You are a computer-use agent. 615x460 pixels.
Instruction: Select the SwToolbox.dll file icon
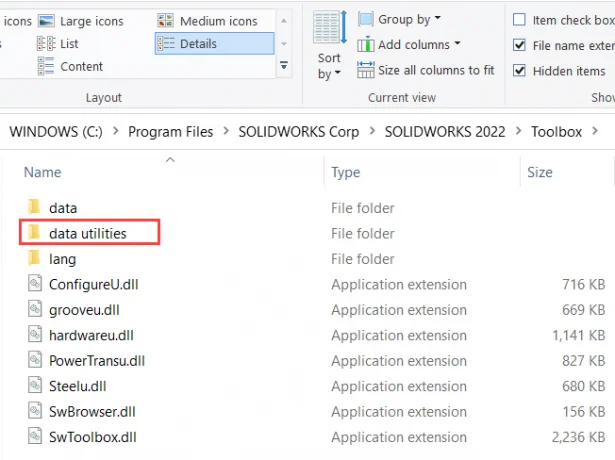click(x=35, y=436)
